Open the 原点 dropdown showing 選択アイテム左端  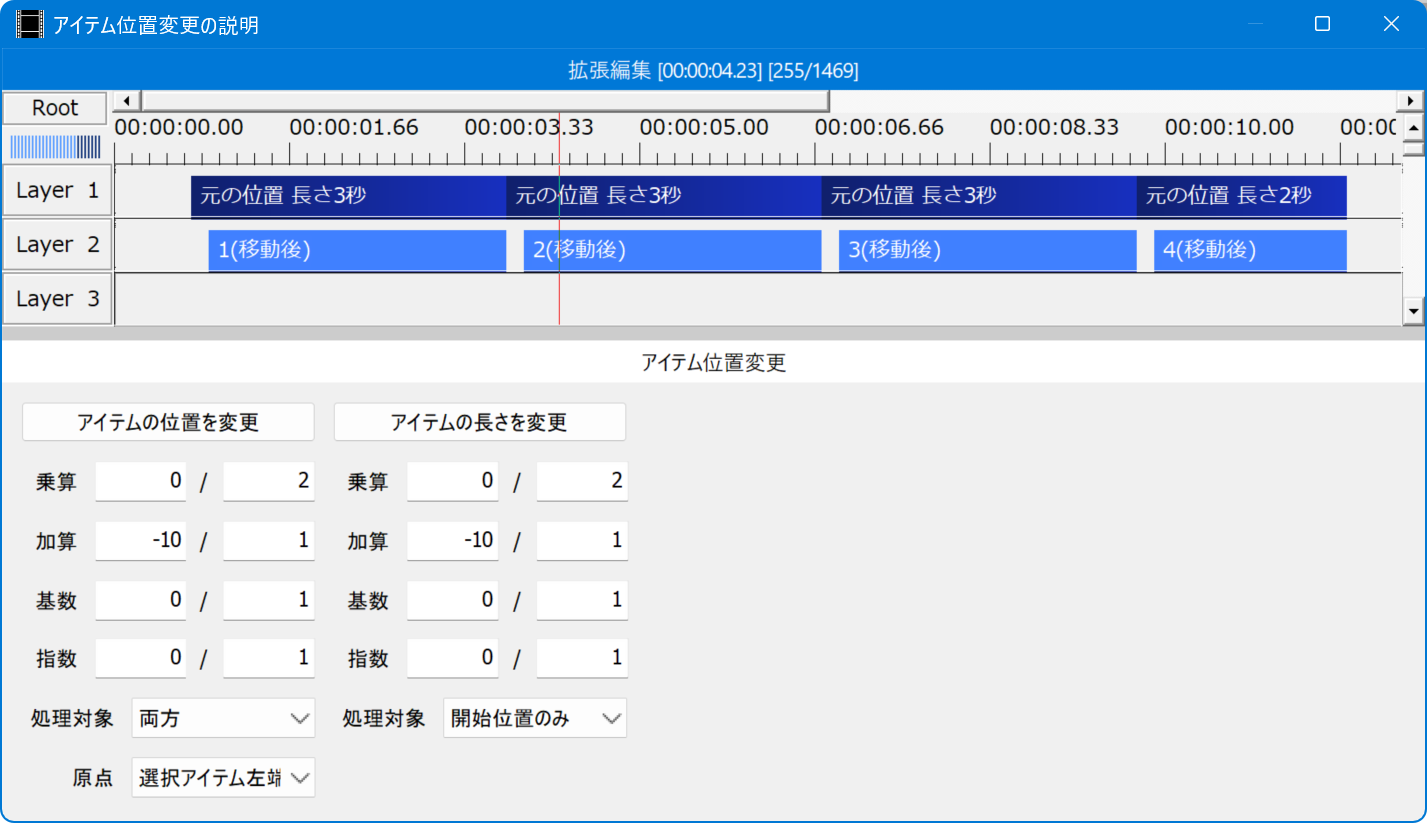(223, 777)
